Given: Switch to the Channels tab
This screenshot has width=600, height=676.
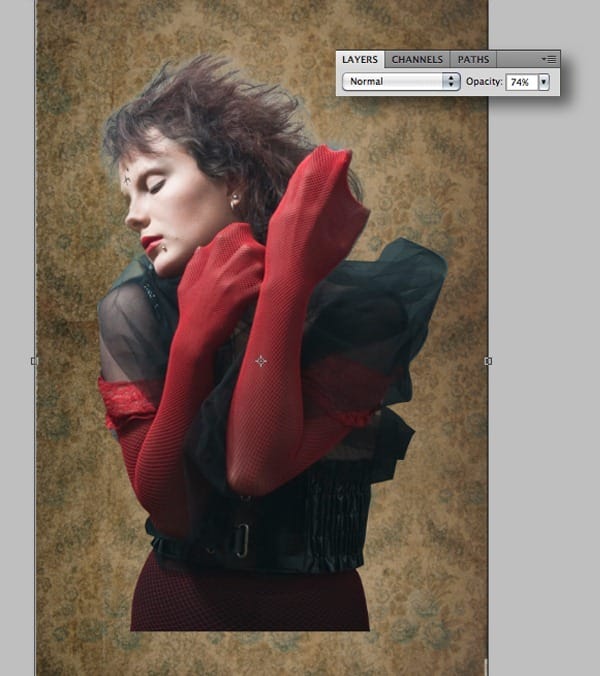Looking at the screenshot, I should [417, 59].
